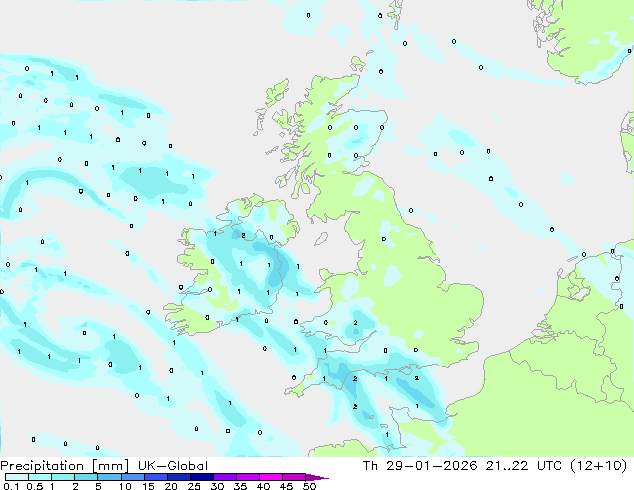Click the legend value label "50"
This screenshot has height=490, width=634.
[309, 486]
